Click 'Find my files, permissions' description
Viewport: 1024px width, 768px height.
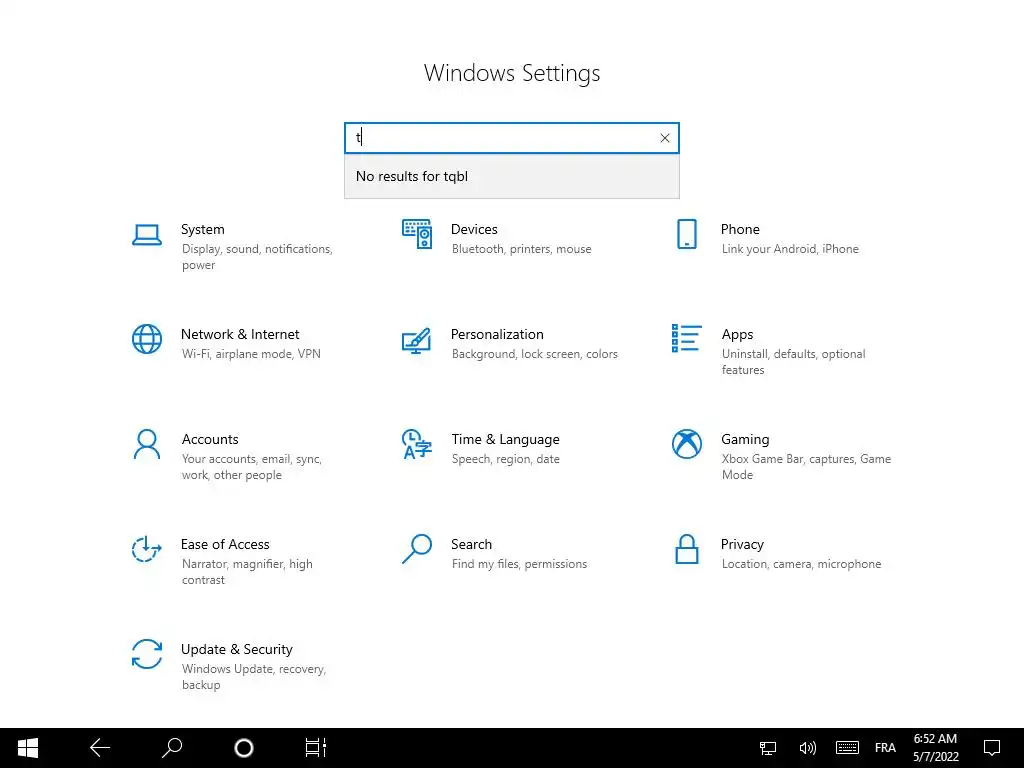519,564
